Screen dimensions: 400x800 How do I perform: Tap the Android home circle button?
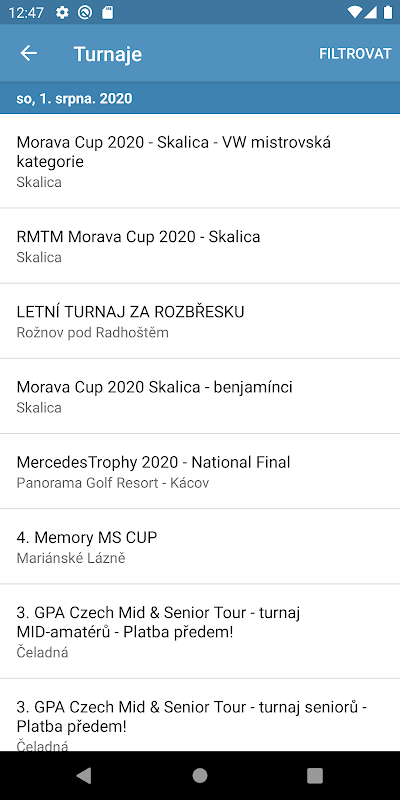[200, 776]
